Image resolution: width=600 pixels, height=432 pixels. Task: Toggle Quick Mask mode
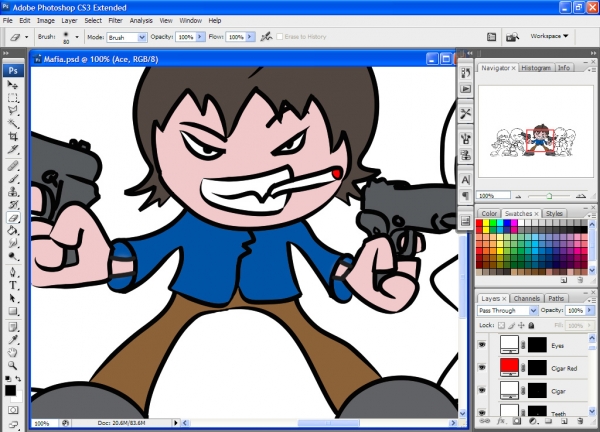[x=13, y=411]
